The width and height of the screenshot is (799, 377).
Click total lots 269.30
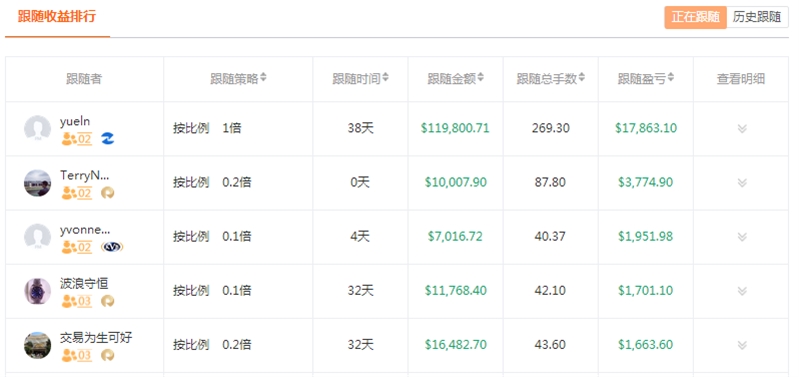point(550,128)
